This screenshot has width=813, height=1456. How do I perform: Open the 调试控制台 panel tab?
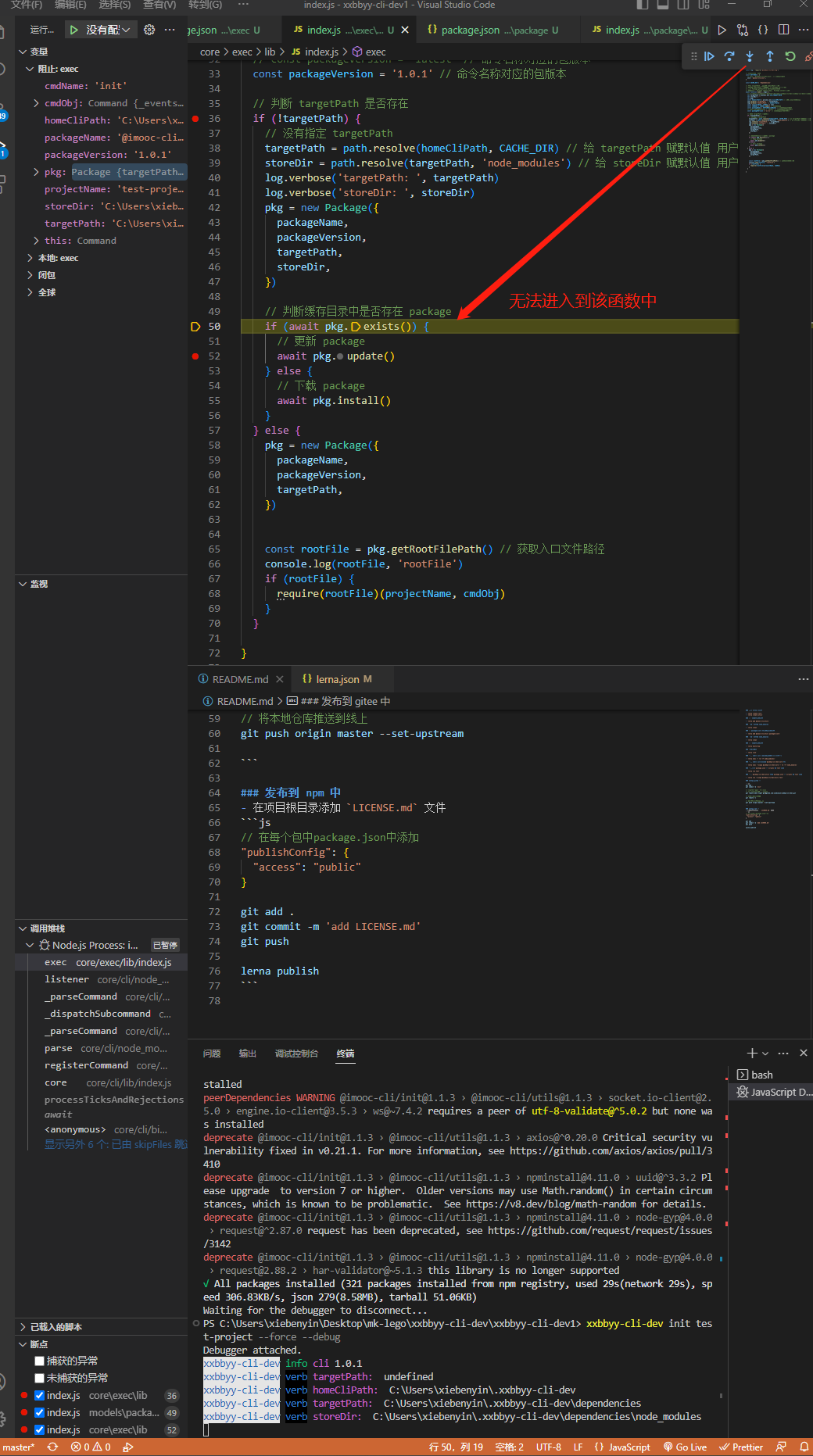pos(296,1054)
